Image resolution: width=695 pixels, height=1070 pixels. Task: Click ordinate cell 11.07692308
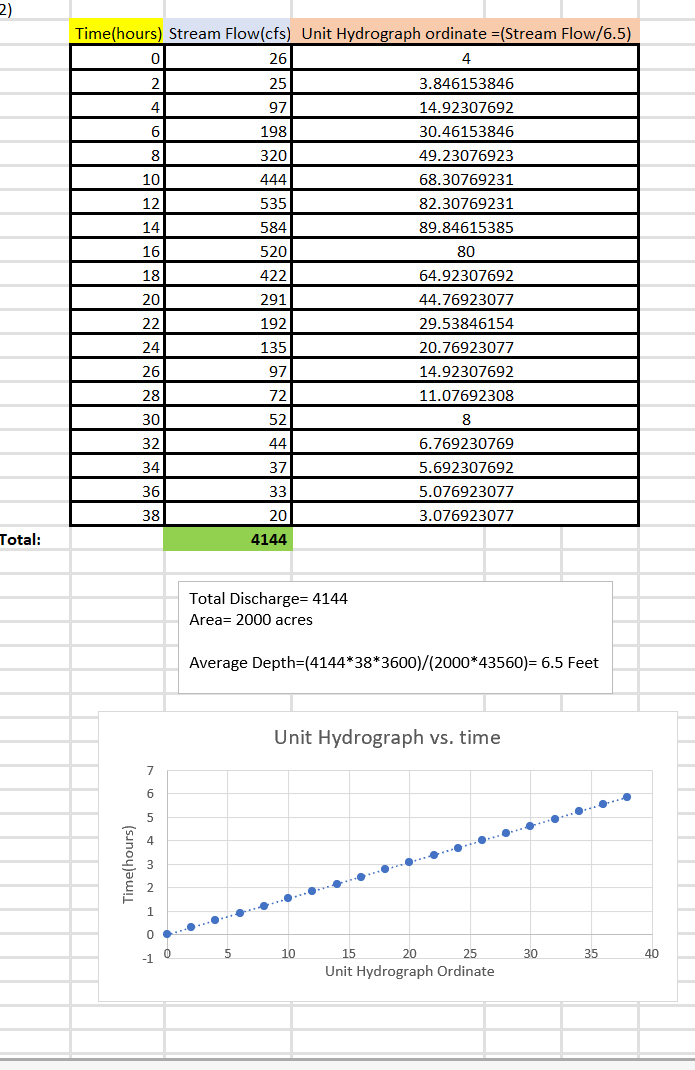pyautogui.click(x=466, y=395)
